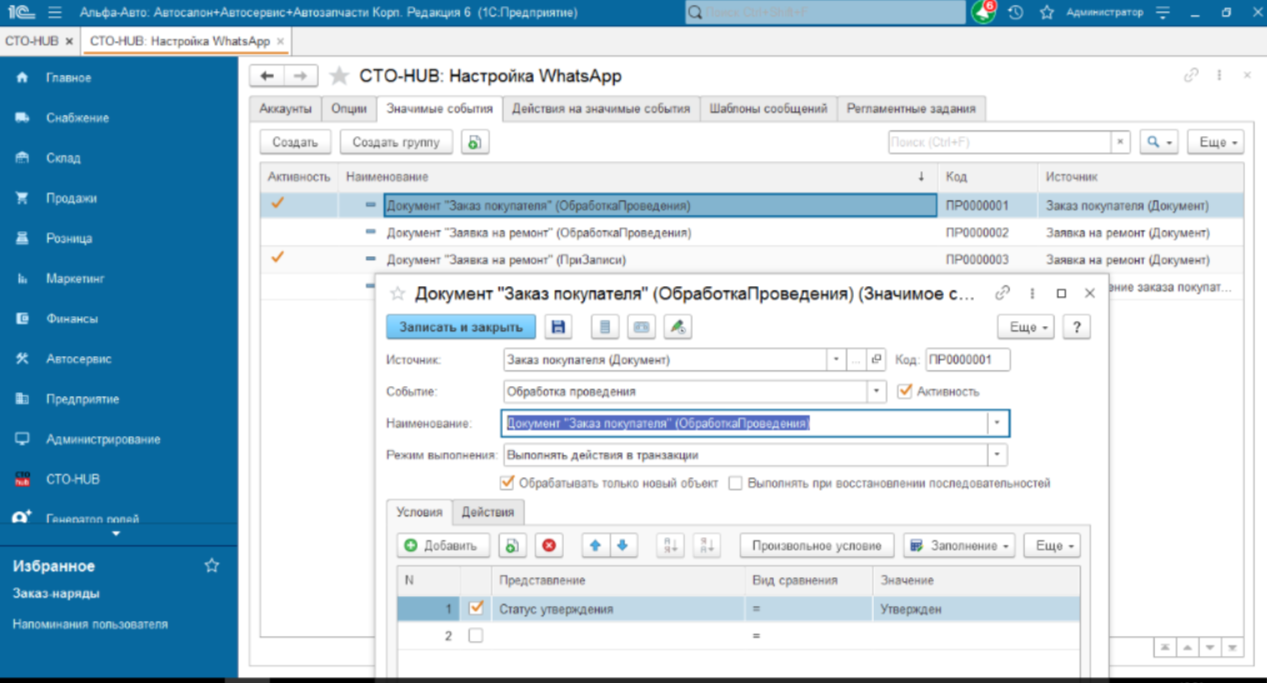Open the main hamburger menu in title bar

[54, 13]
